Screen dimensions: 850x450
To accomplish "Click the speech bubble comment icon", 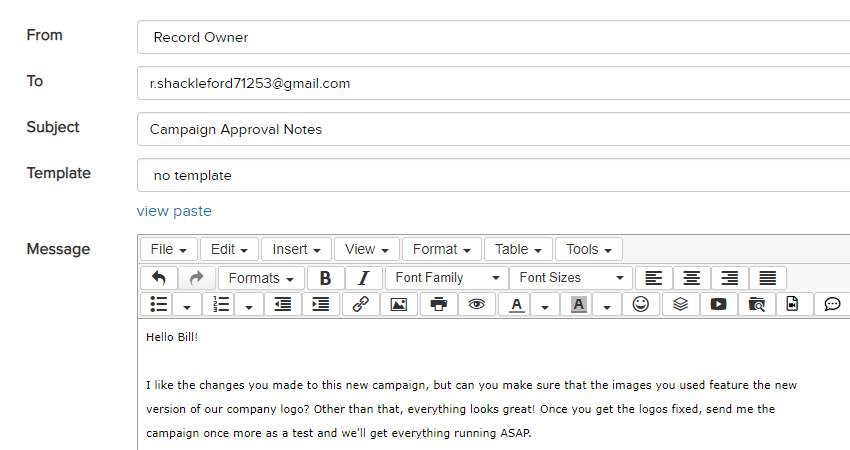I will (832, 304).
